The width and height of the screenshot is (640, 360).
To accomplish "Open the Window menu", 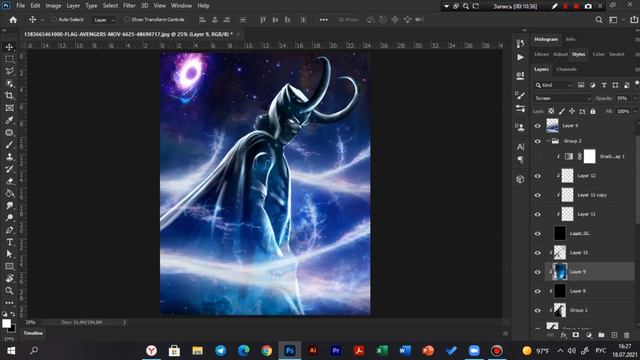I will [x=181, y=6].
